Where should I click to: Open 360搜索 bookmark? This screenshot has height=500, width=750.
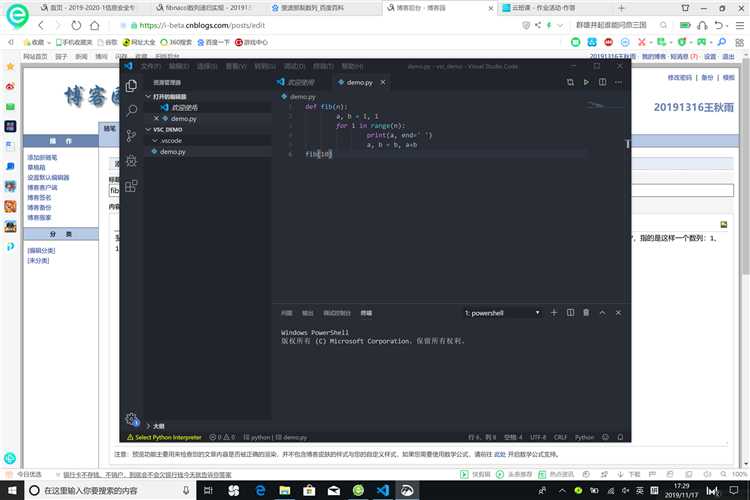(176, 42)
